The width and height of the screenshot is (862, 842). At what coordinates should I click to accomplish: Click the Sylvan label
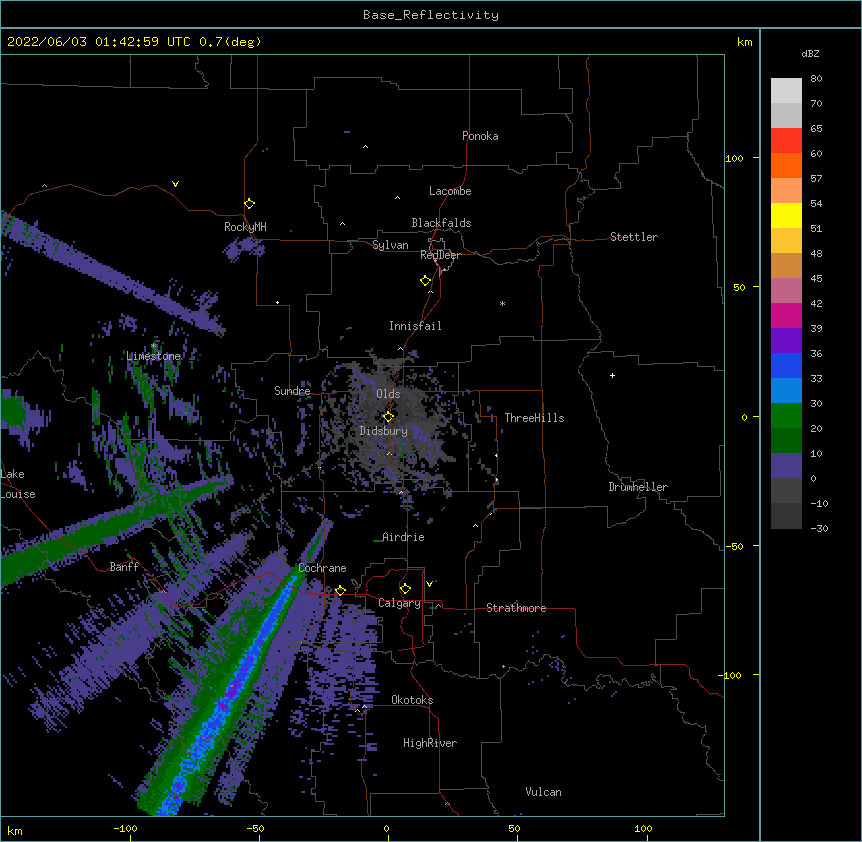(x=390, y=245)
